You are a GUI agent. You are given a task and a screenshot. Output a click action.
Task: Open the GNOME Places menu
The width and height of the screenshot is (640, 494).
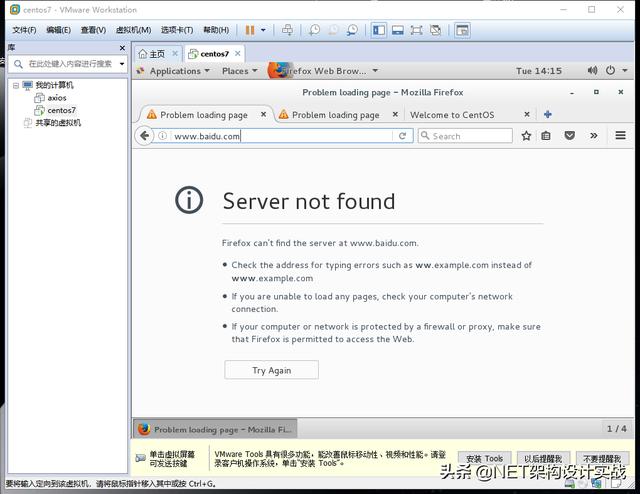click(240, 71)
